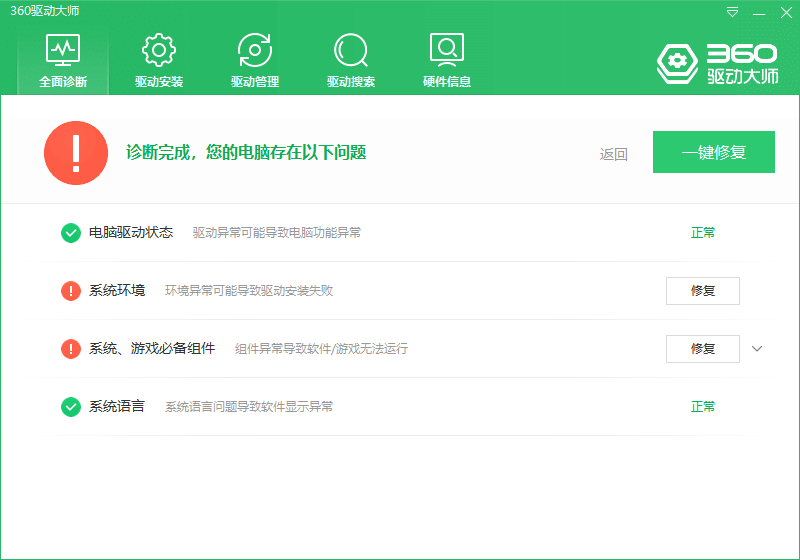This screenshot has height=560, width=800.
Task: Click the green check icon for 系统语言
Action: click(x=71, y=407)
